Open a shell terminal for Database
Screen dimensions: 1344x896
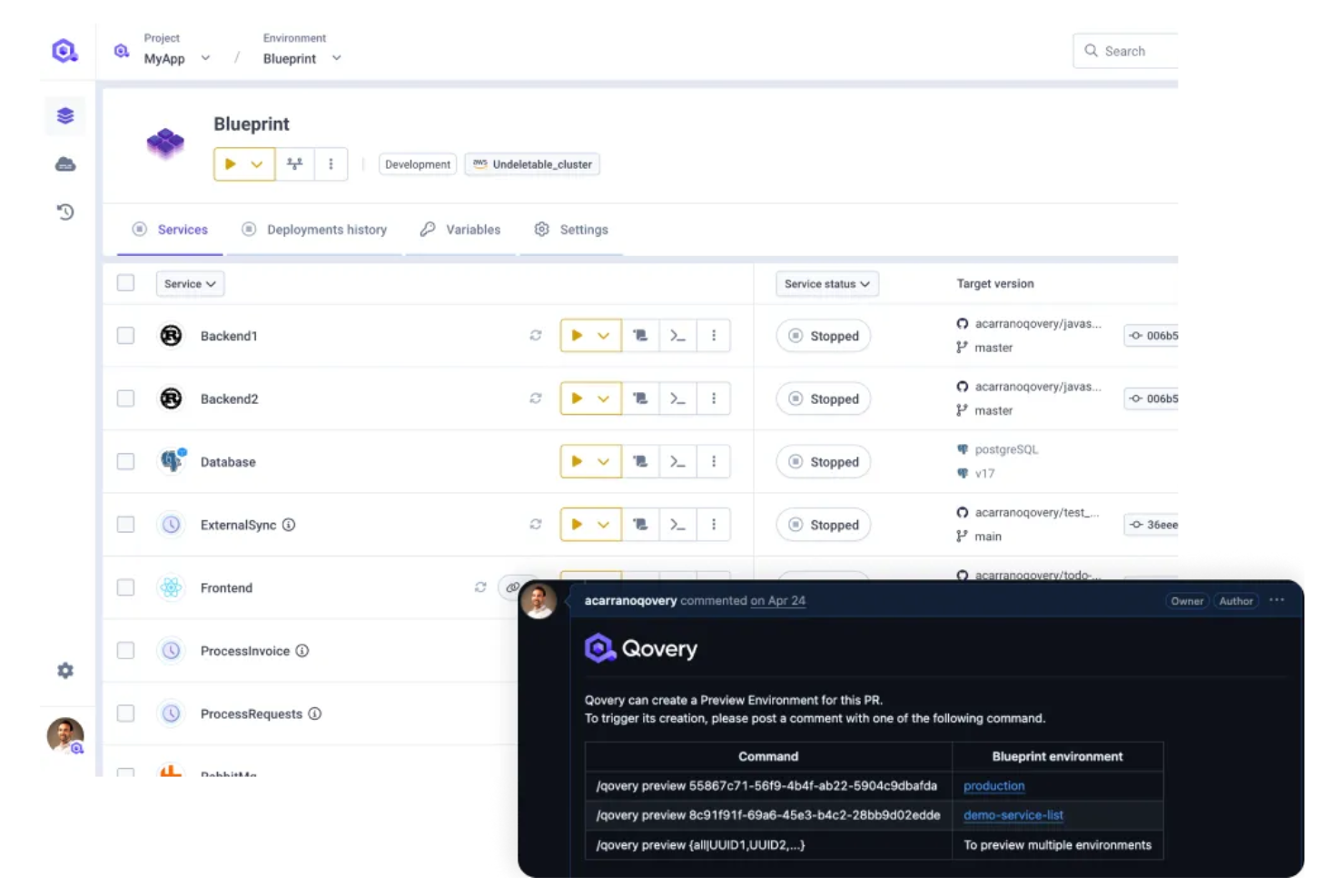tap(677, 461)
